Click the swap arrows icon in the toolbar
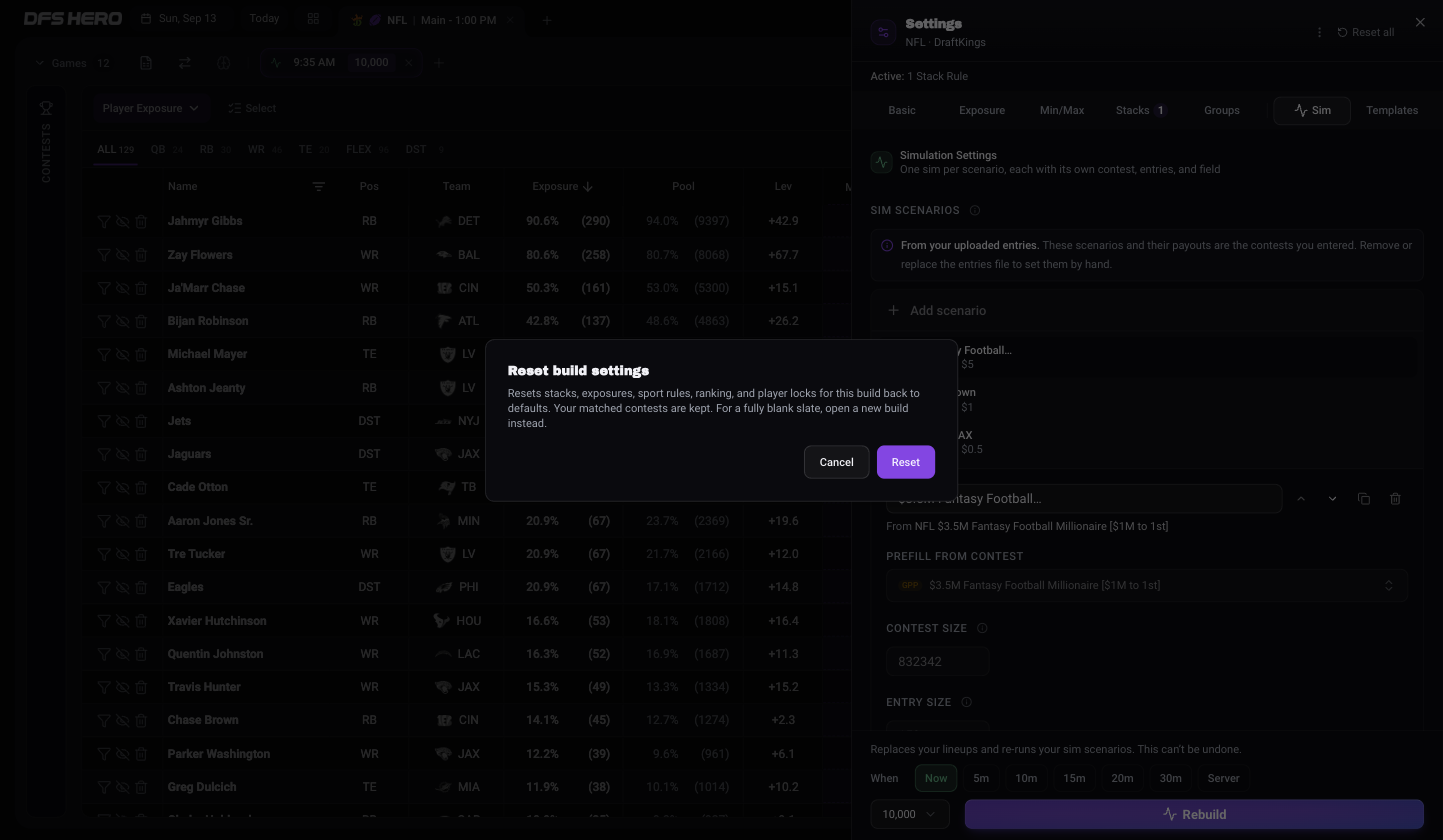Image resolution: width=1443 pixels, height=840 pixels. click(x=184, y=63)
